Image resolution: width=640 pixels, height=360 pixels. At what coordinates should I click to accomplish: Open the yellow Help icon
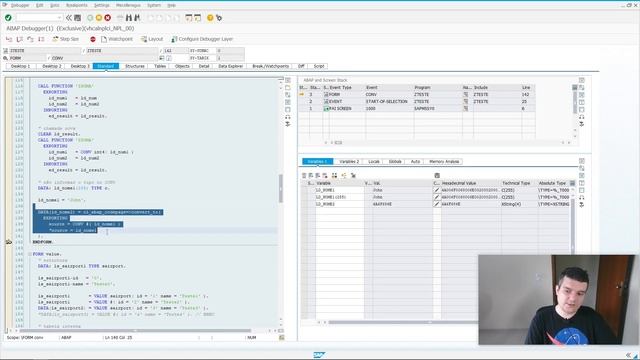(210, 18)
